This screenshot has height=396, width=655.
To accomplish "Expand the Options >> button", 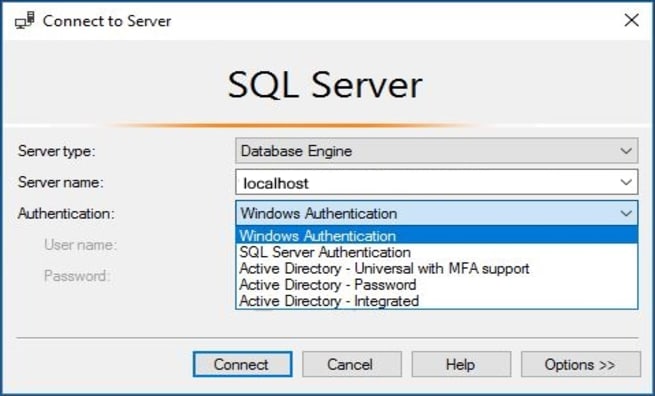I will [581, 364].
